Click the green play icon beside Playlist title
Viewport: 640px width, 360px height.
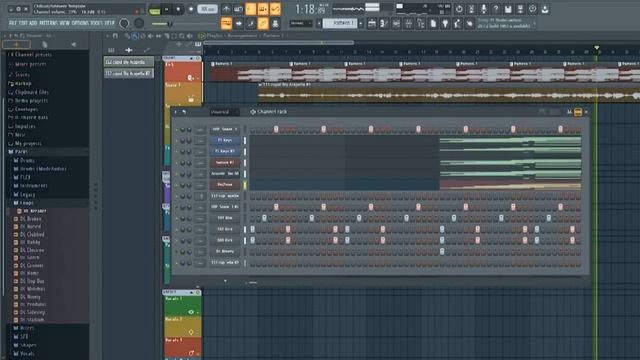tap(202, 36)
